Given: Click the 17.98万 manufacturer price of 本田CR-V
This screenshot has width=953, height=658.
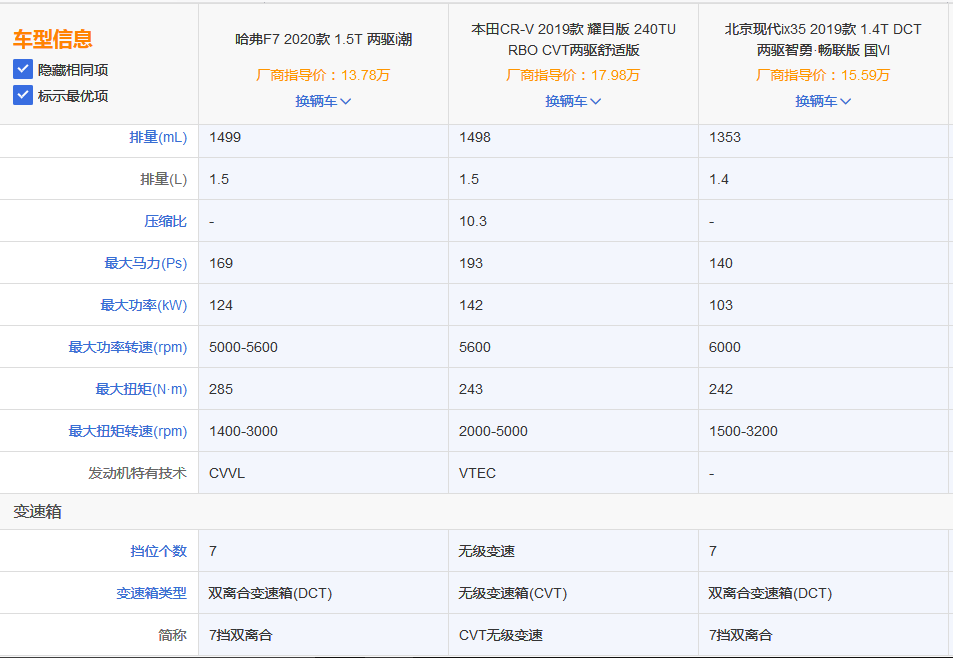Looking at the screenshot, I should 573,75.
